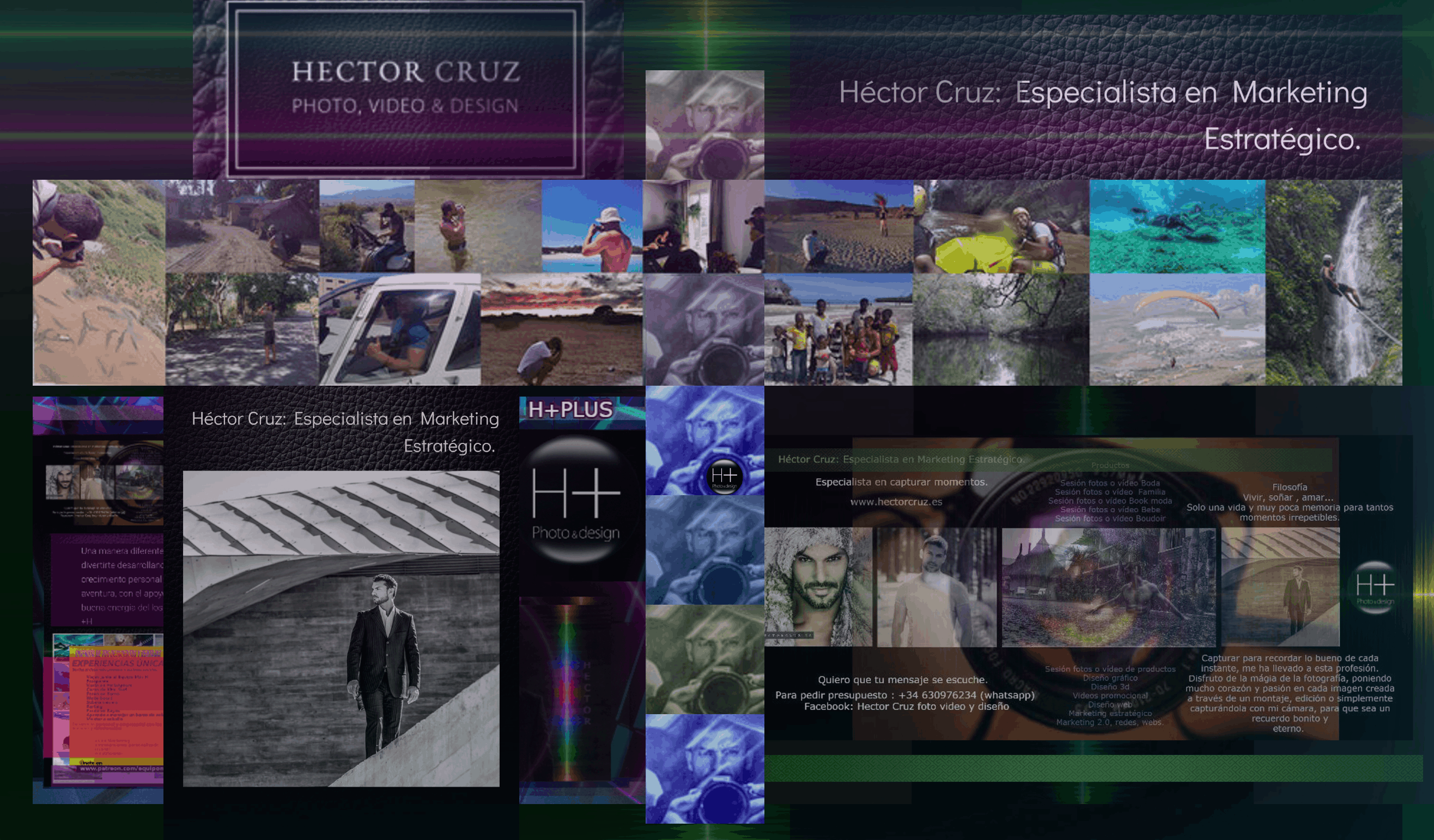Open the photo of man in white hat
This screenshot has height=840, width=1434.
[592, 227]
